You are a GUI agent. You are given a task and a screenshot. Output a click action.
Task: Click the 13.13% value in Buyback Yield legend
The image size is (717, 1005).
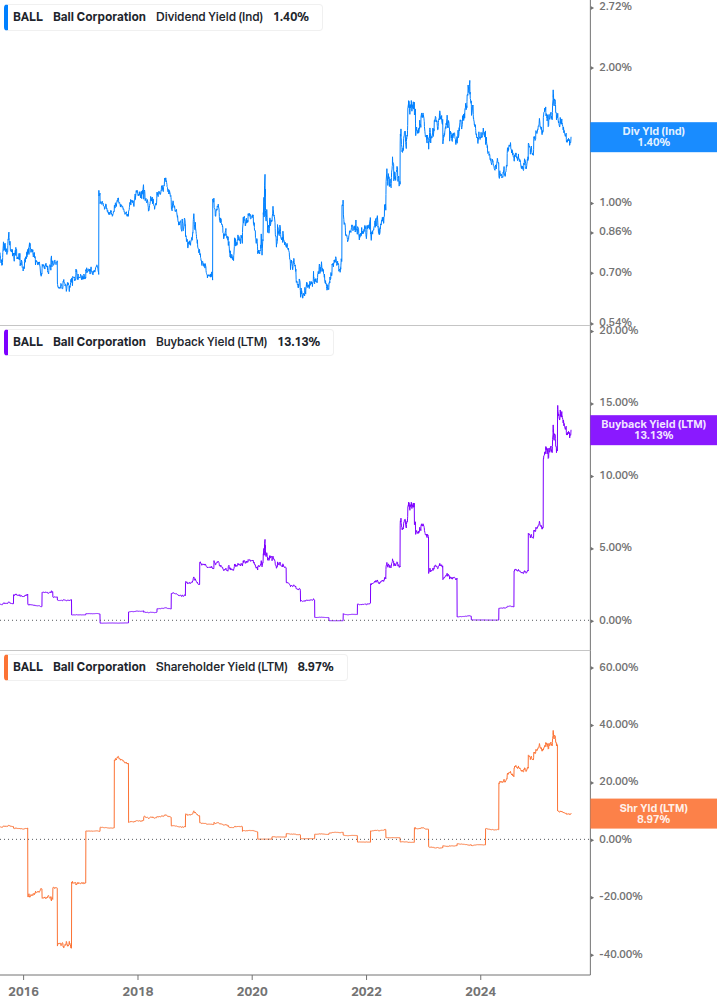tap(299, 342)
